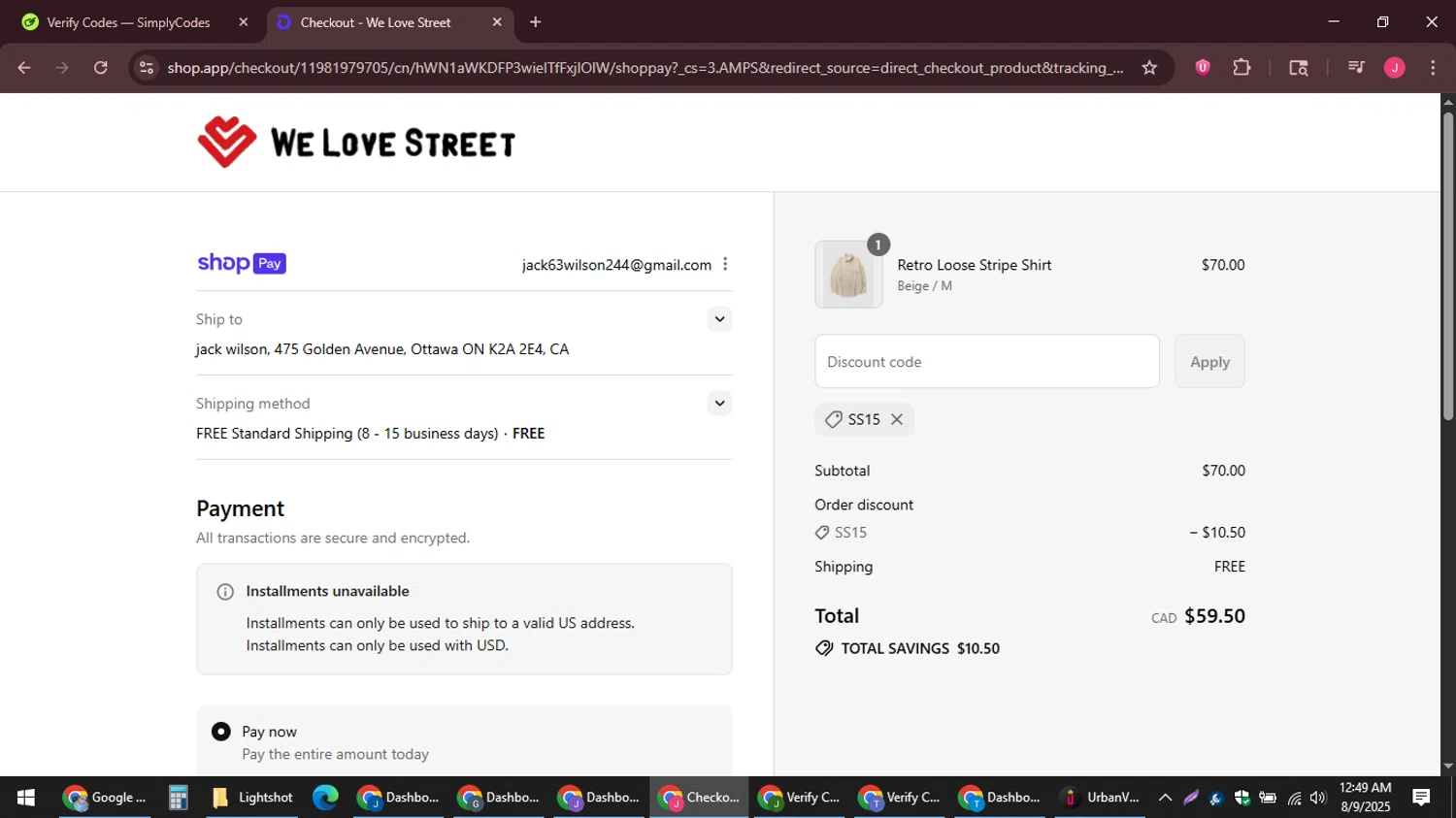The height and width of the screenshot is (818, 1456).
Task: Open the Chrome profile J avatar
Action: click(x=1395, y=68)
